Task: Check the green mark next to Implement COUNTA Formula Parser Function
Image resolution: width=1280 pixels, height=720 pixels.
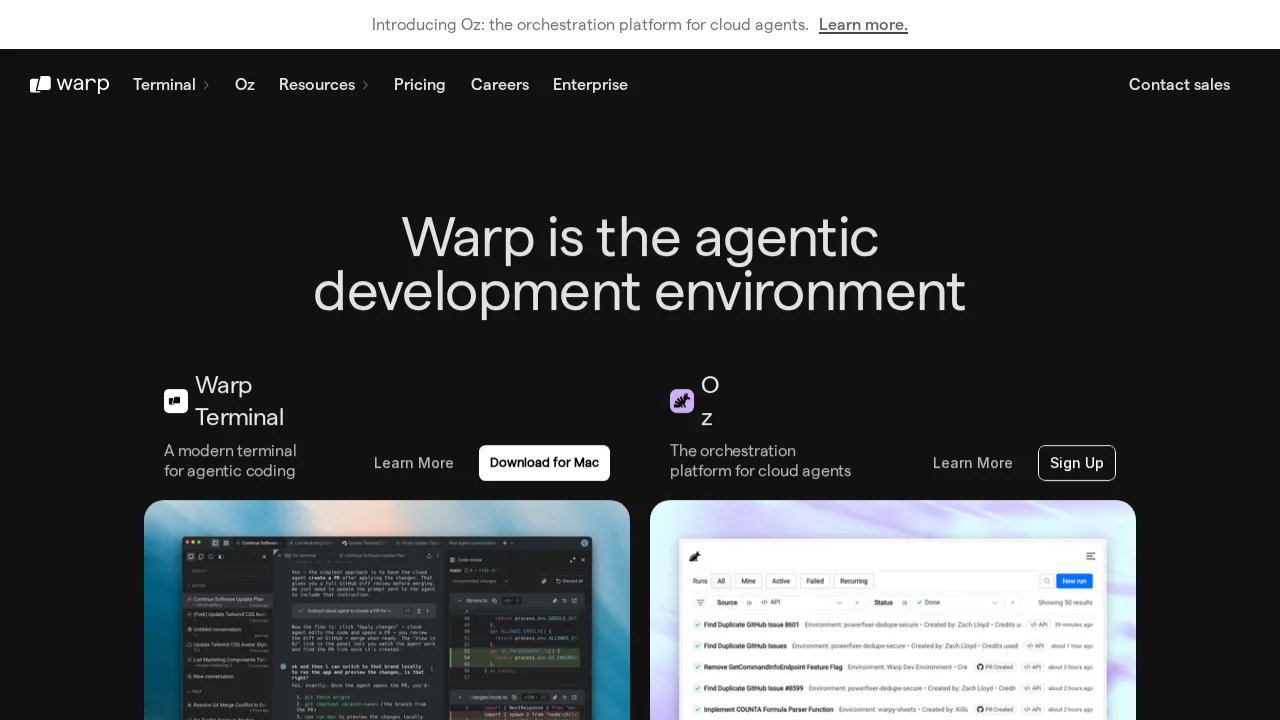Action: pyautogui.click(x=696, y=708)
